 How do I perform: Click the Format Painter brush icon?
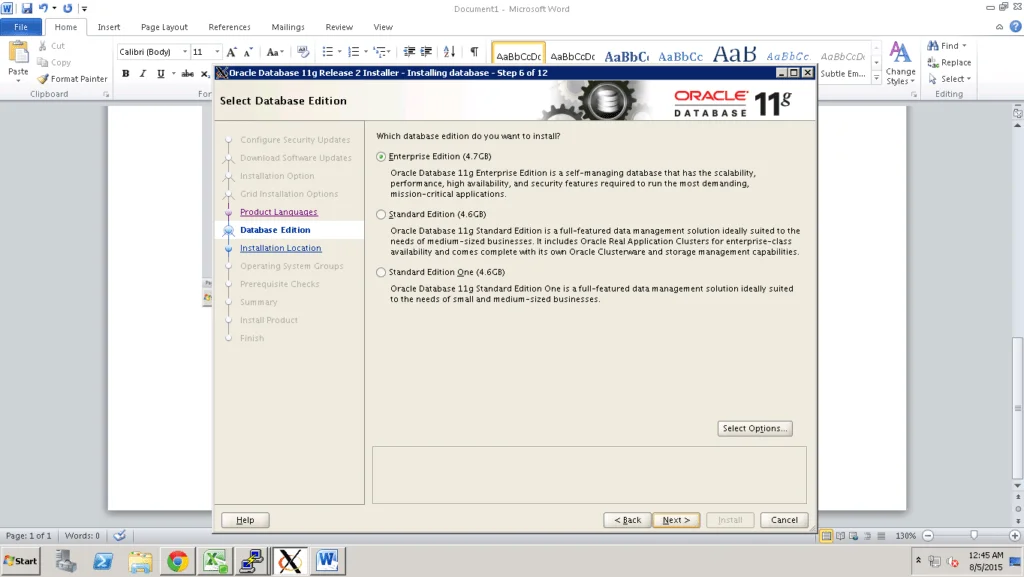coord(42,78)
